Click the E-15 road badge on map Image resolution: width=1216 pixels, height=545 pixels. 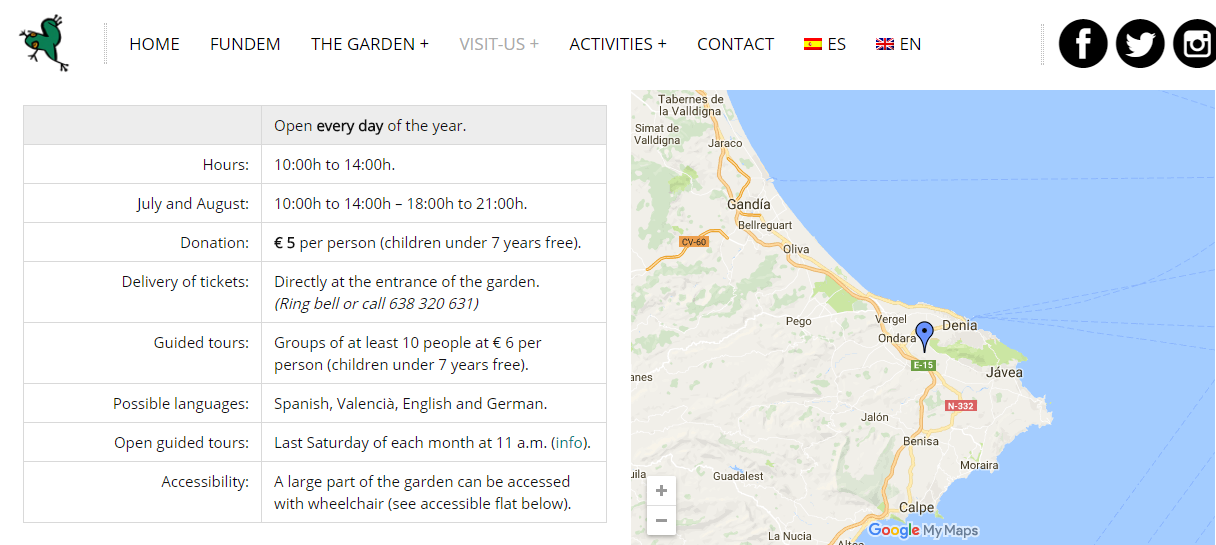click(x=924, y=366)
